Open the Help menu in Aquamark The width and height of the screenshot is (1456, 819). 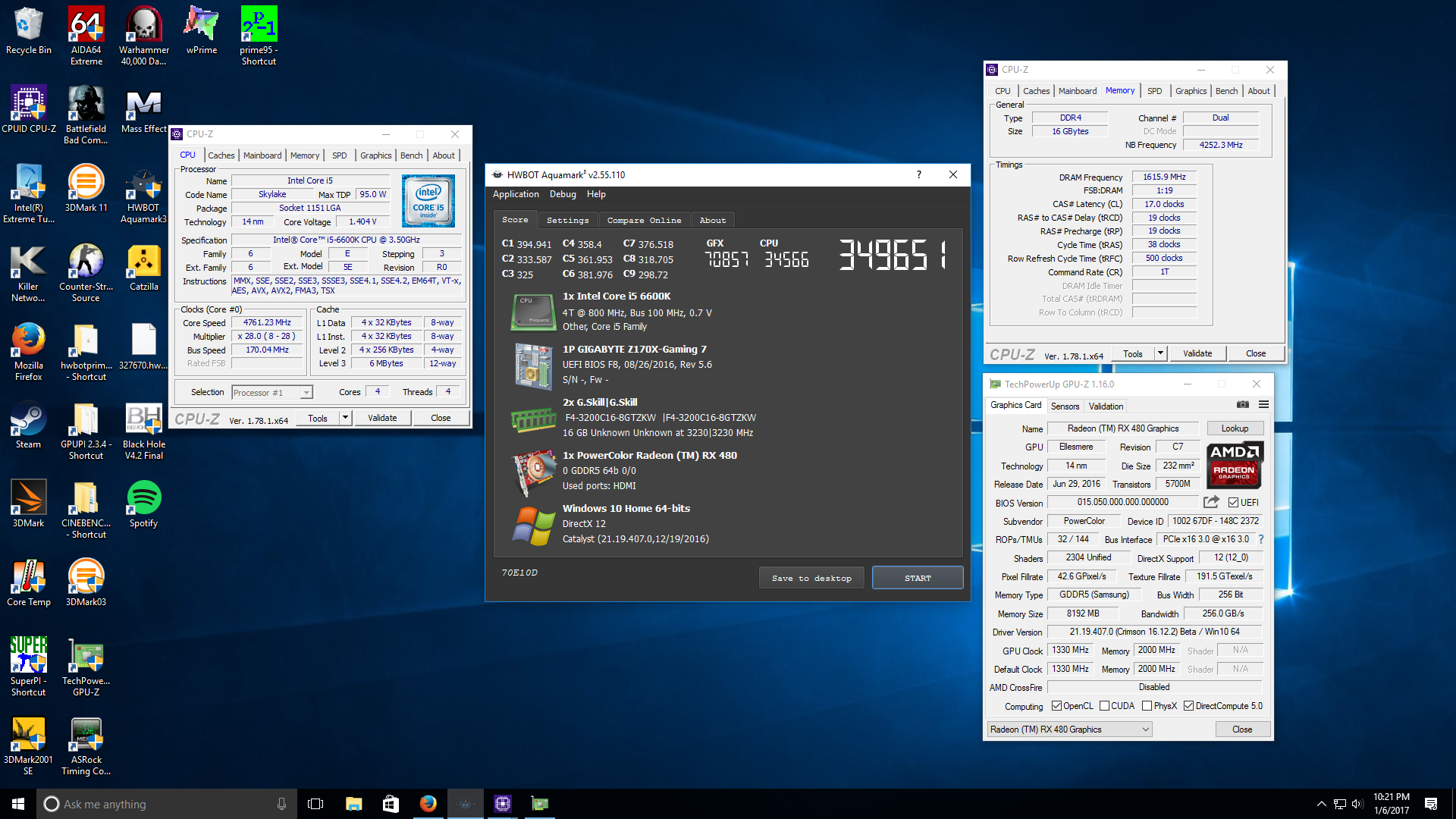click(x=596, y=194)
